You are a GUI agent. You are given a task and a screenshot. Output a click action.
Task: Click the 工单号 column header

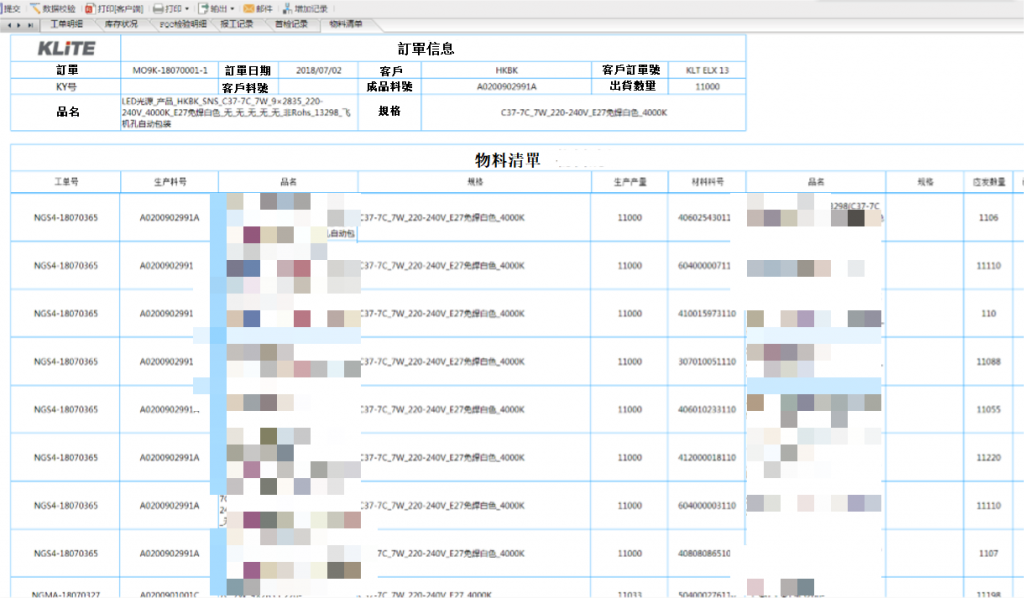[x=66, y=182]
